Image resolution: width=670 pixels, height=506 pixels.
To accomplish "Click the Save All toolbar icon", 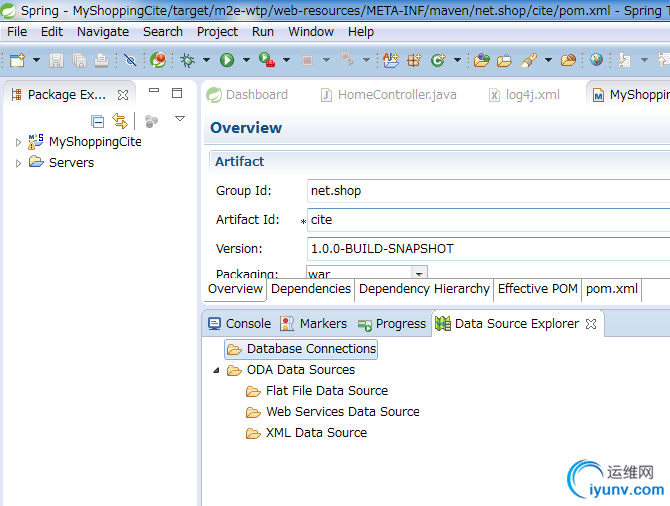I will tap(79, 60).
